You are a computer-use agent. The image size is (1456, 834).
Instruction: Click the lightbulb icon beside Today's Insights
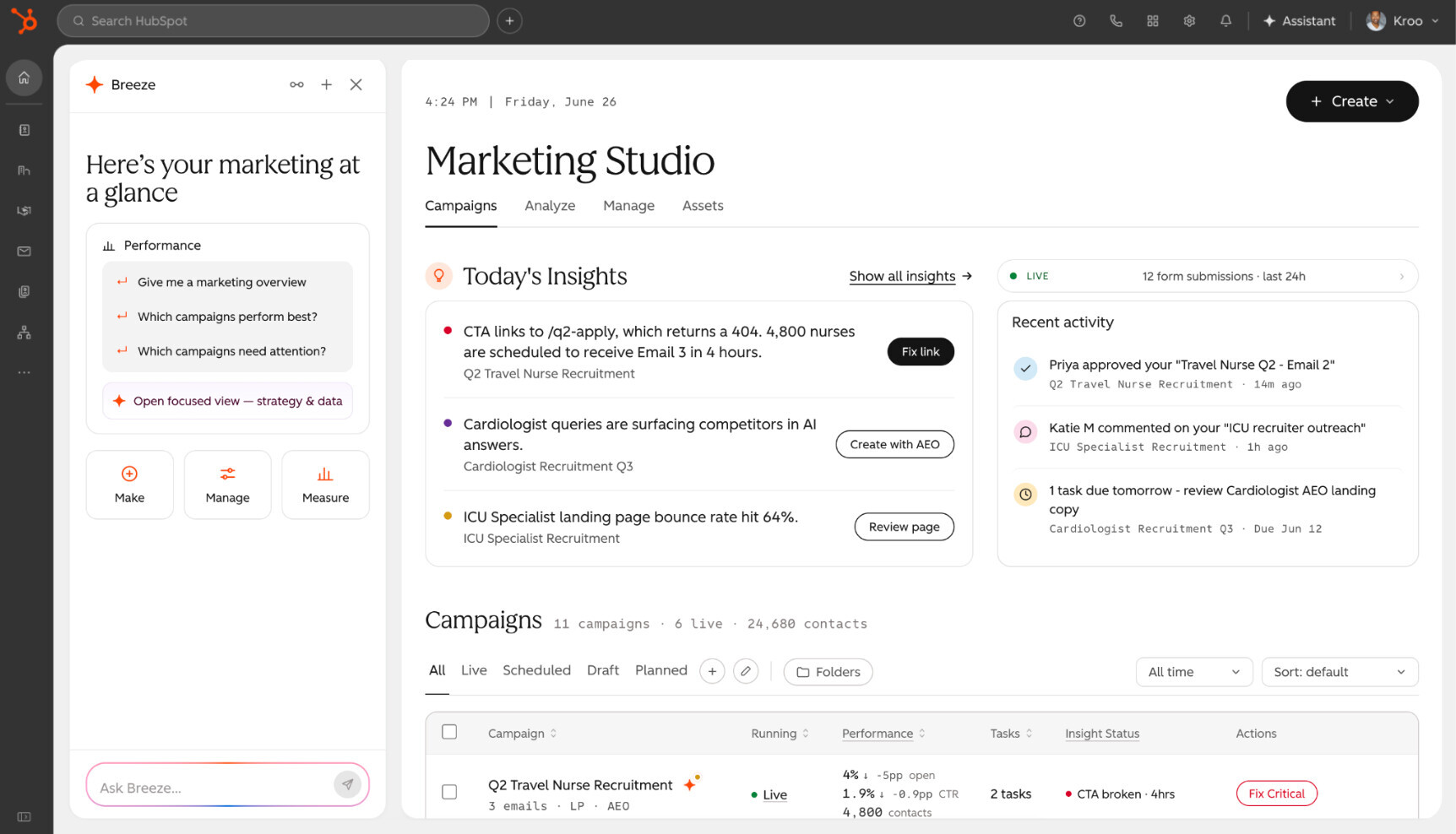pyautogui.click(x=438, y=275)
